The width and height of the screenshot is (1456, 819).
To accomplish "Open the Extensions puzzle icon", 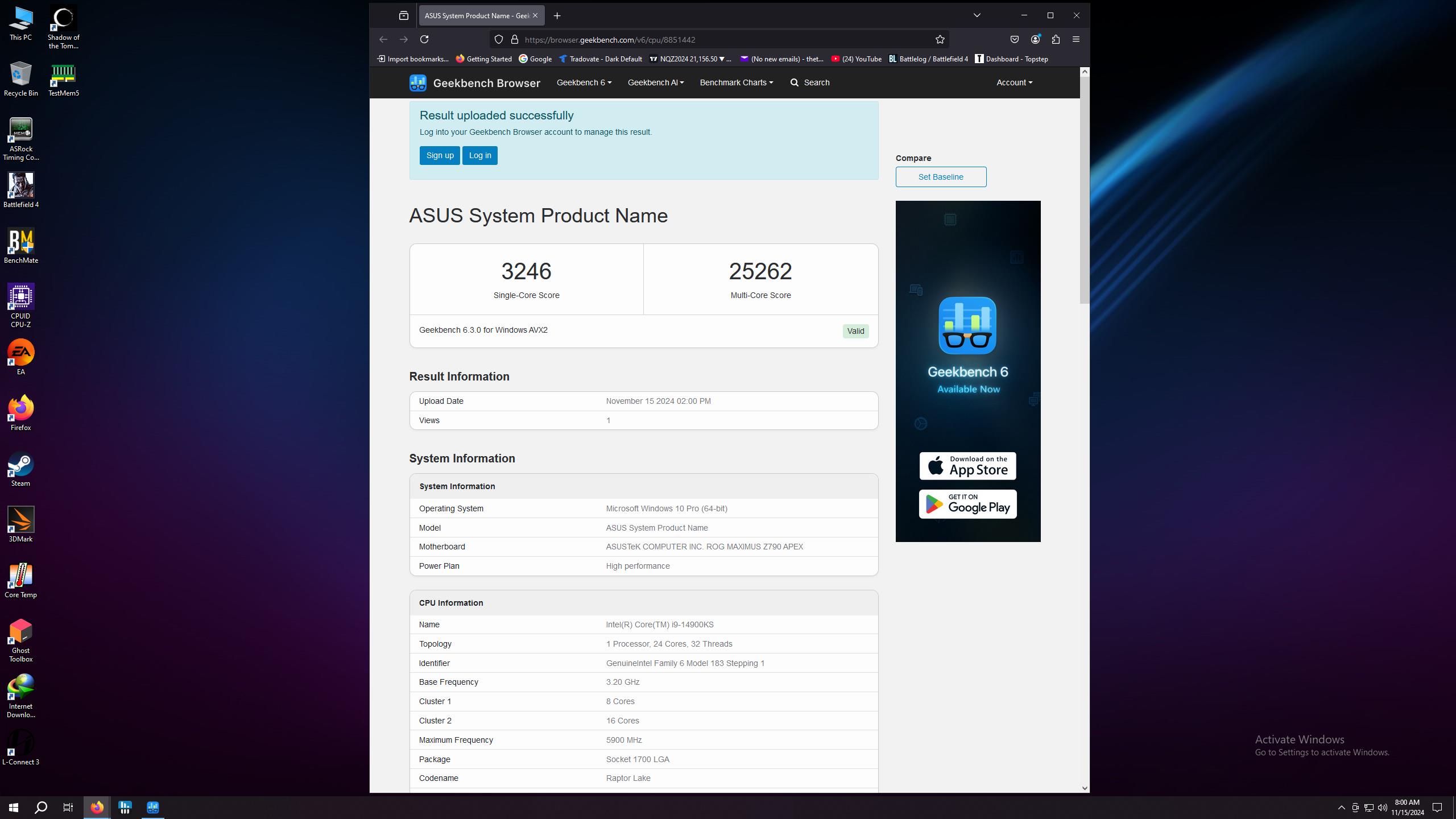I will 1056,39.
